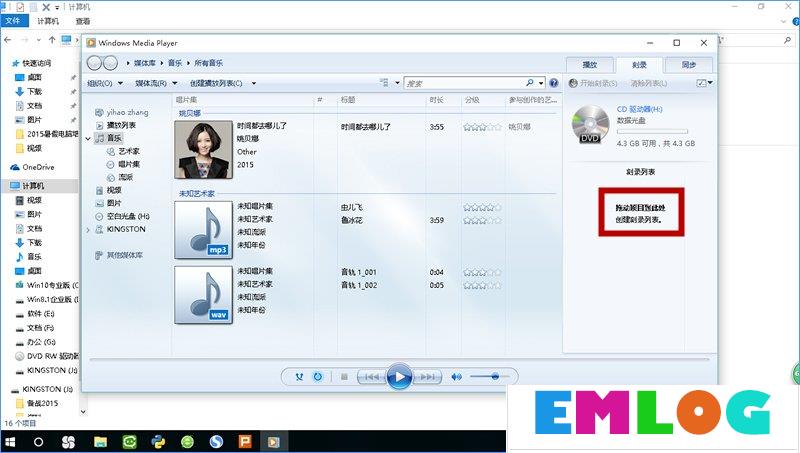Select 艺术家 under the music node

(x=123, y=151)
